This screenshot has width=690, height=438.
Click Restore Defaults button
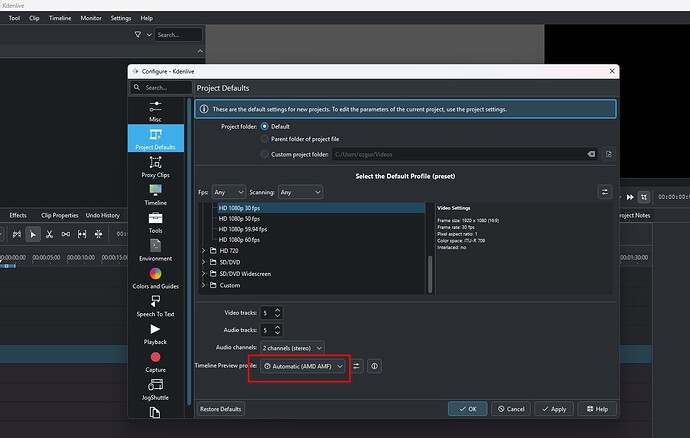click(x=220, y=409)
